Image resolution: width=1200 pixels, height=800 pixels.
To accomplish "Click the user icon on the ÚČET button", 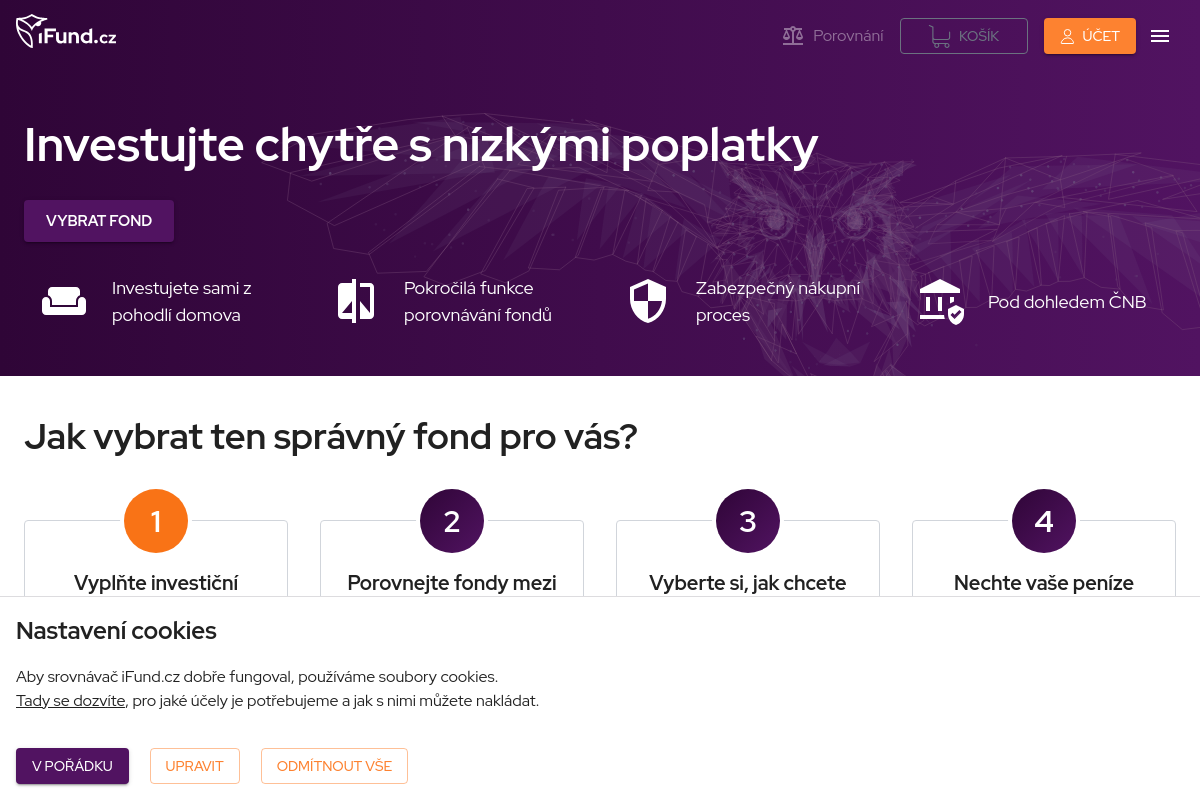I will coord(1068,36).
